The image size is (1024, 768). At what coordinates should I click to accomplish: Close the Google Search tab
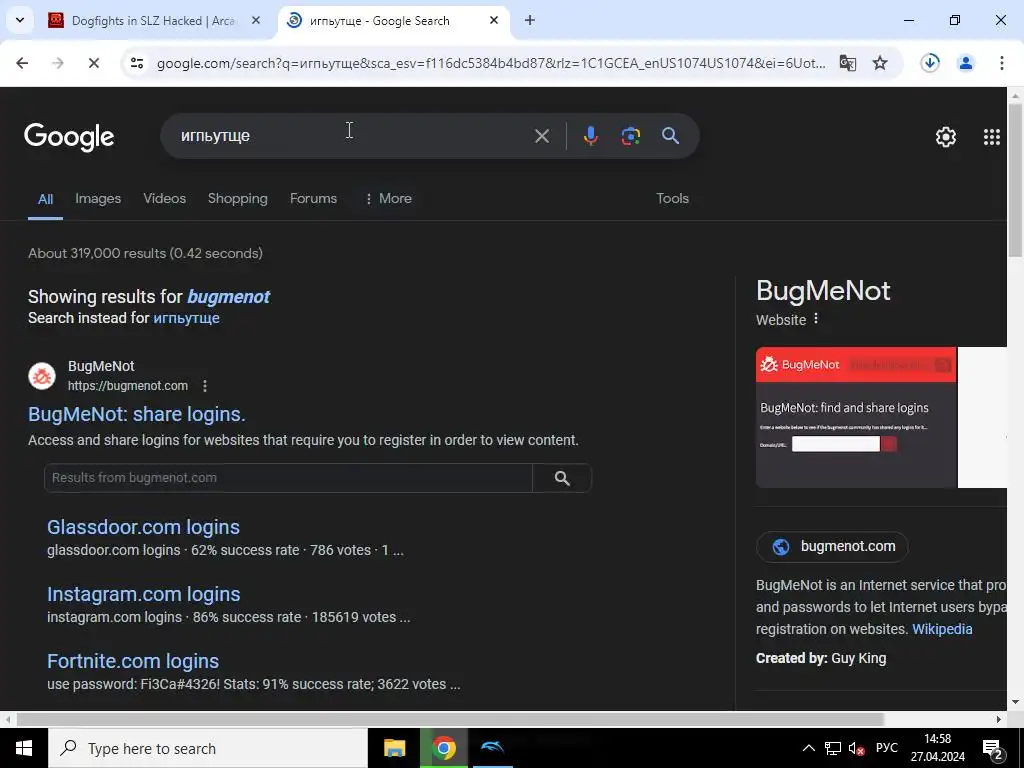(x=494, y=21)
